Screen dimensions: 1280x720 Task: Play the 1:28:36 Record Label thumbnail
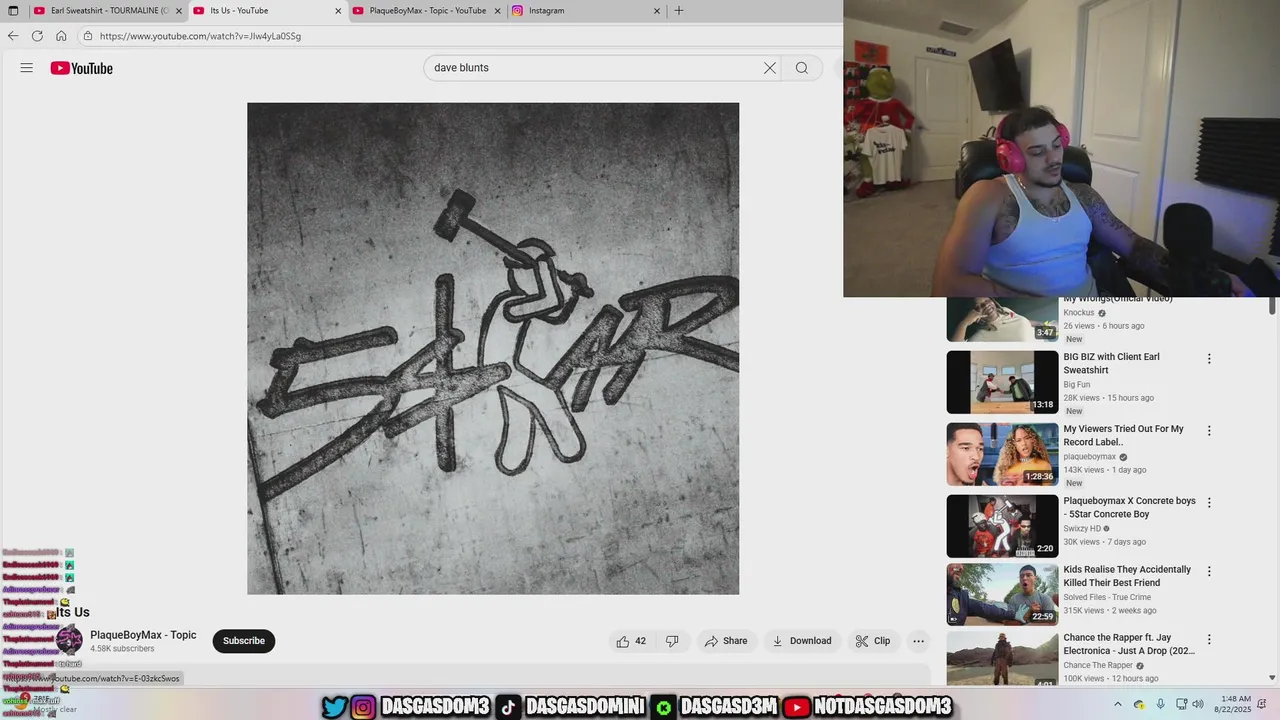(x=1002, y=454)
